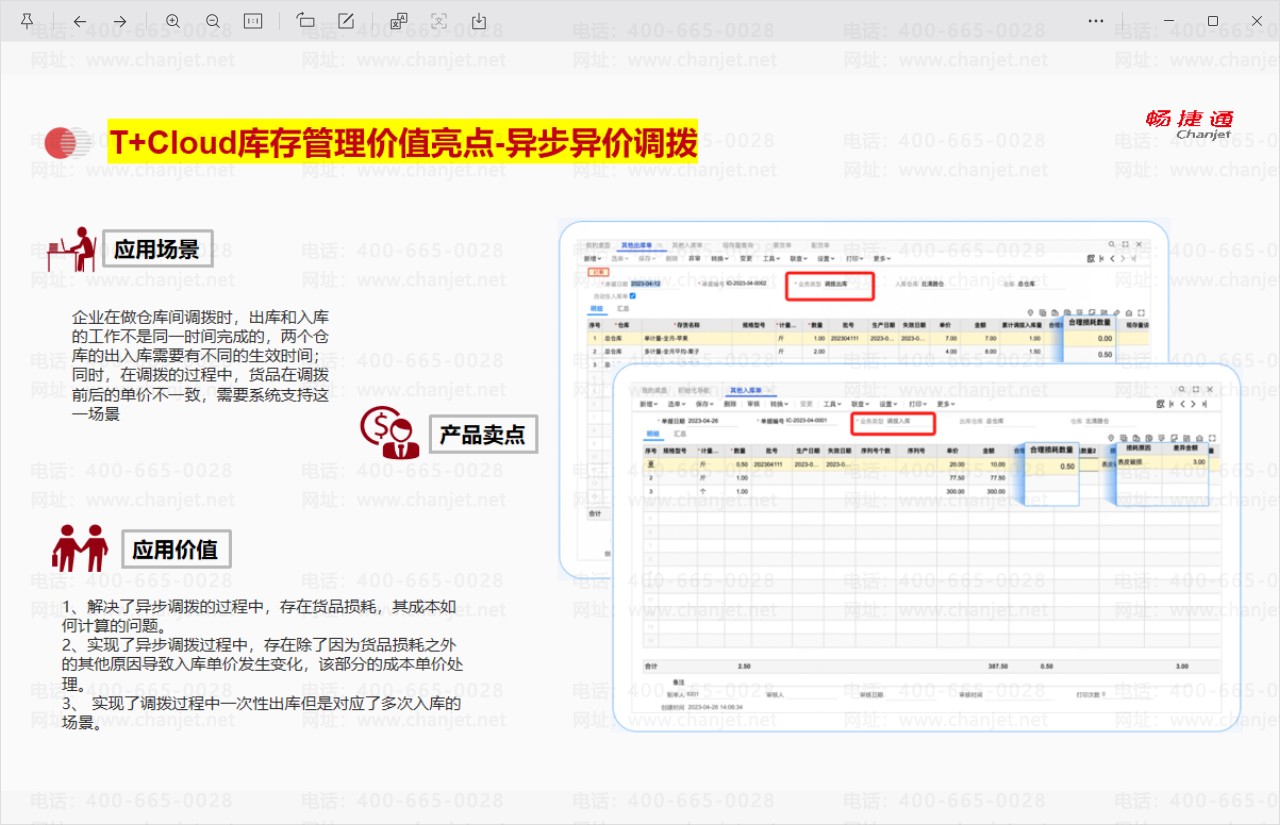Click the two-people icon beside 应用价值
This screenshot has width=1280, height=825.
coord(80,548)
